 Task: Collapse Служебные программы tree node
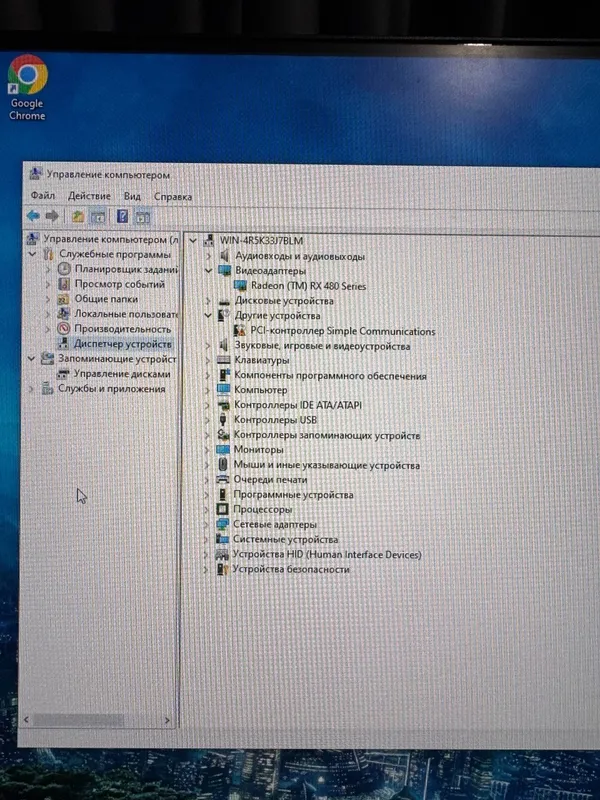[x=32, y=254]
